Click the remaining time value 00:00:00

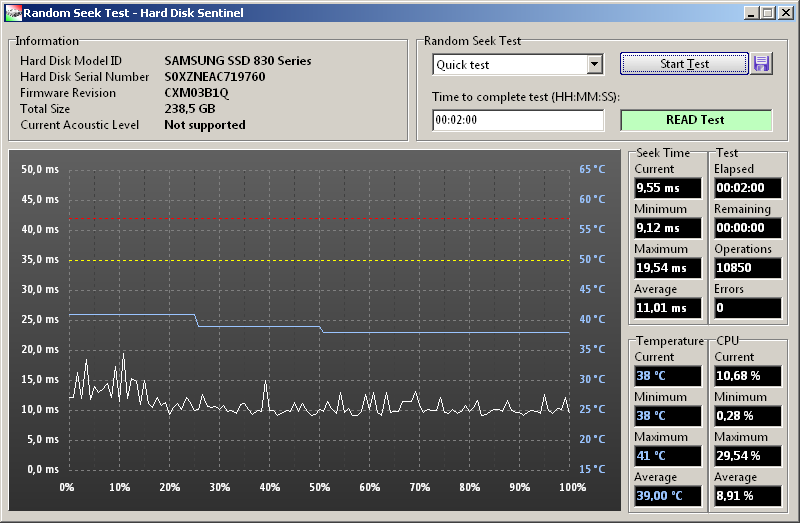coord(747,228)
